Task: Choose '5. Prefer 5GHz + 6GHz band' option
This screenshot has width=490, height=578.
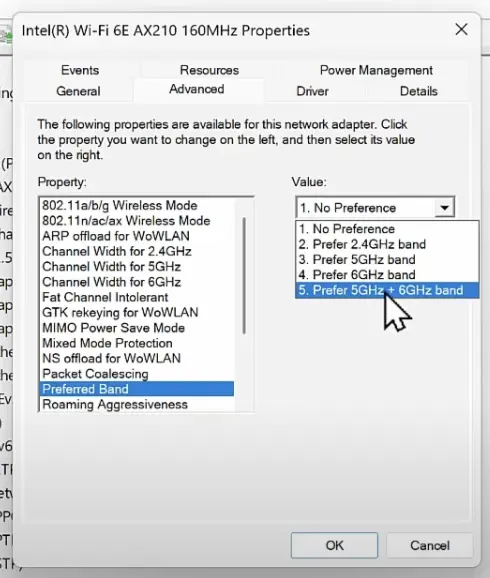Action: (x=387, y=290)
